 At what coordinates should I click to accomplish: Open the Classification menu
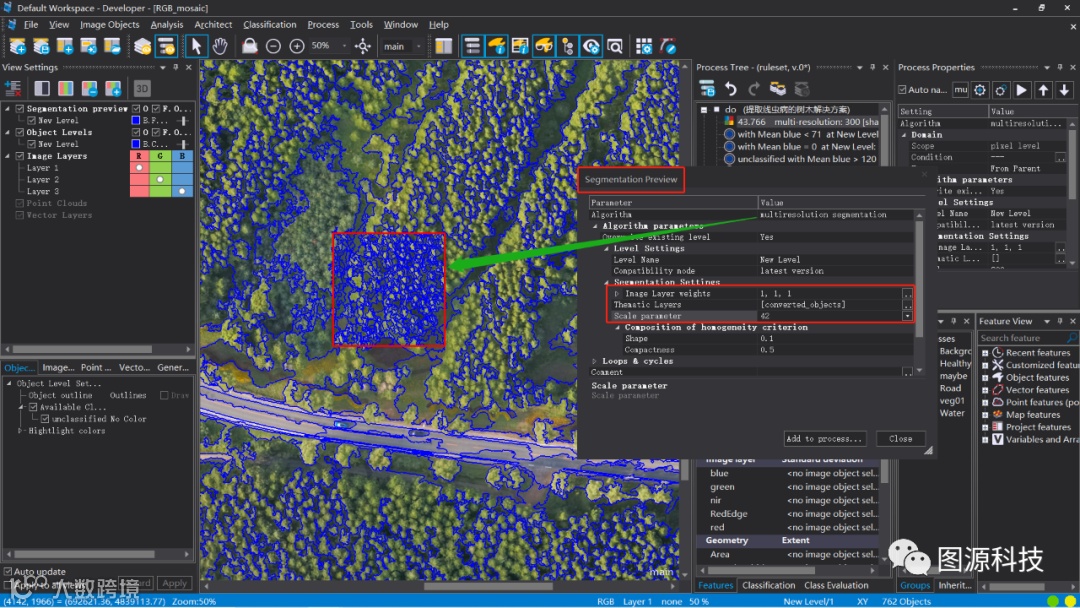click(x=269, y=24)
